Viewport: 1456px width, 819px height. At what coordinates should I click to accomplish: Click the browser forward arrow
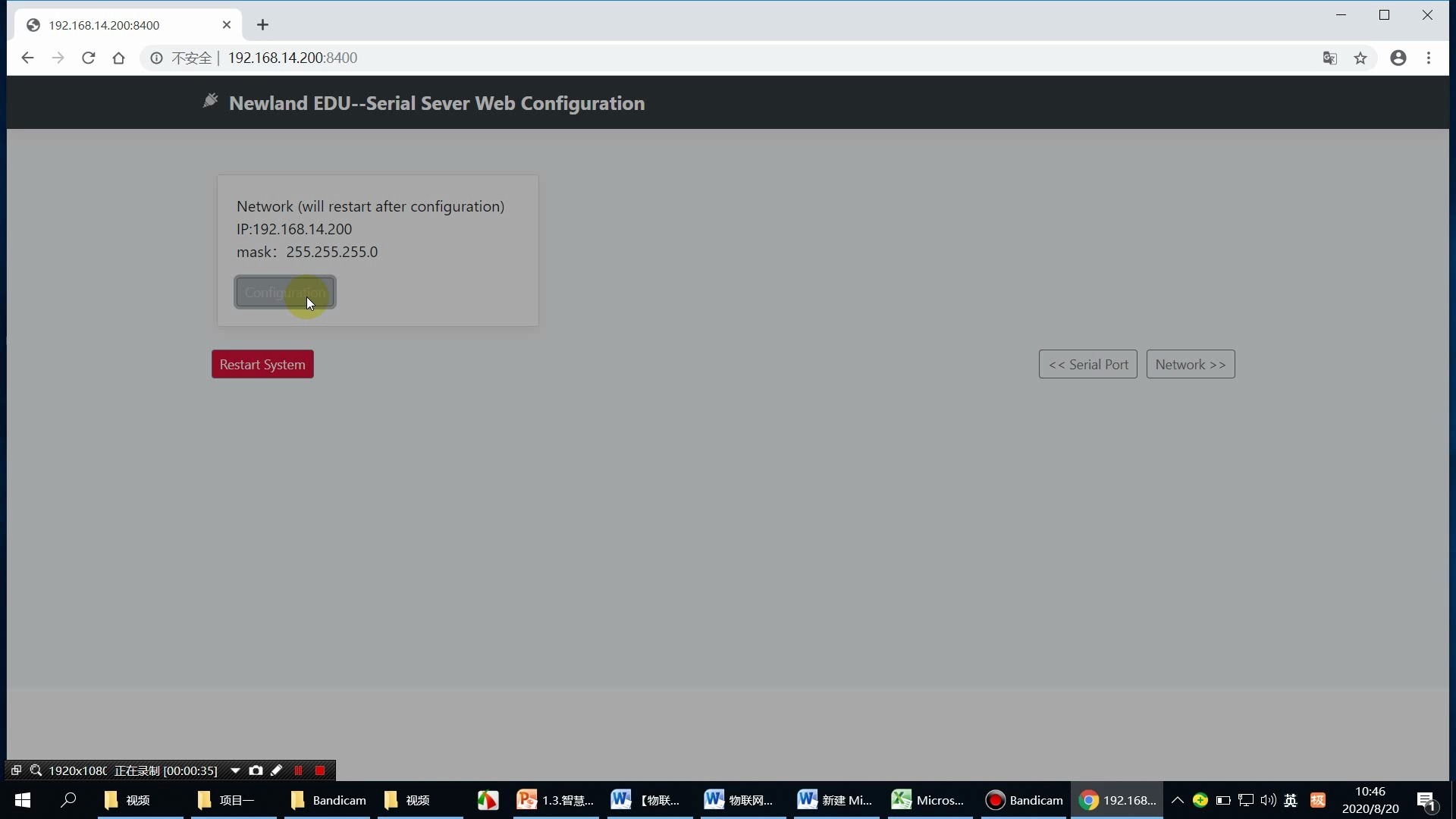58,58
